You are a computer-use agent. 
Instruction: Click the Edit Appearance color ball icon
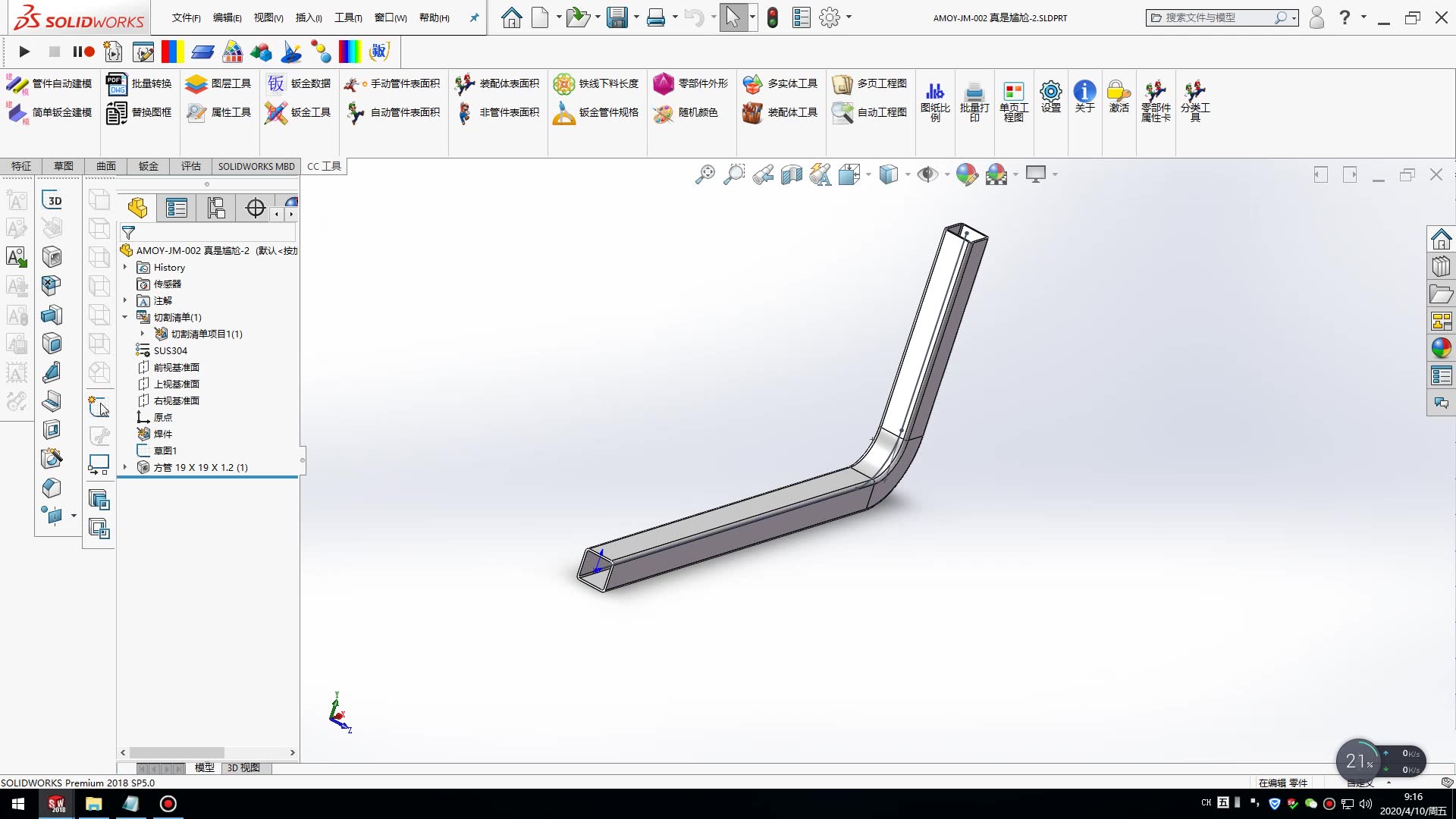click(x=966, y=174)
